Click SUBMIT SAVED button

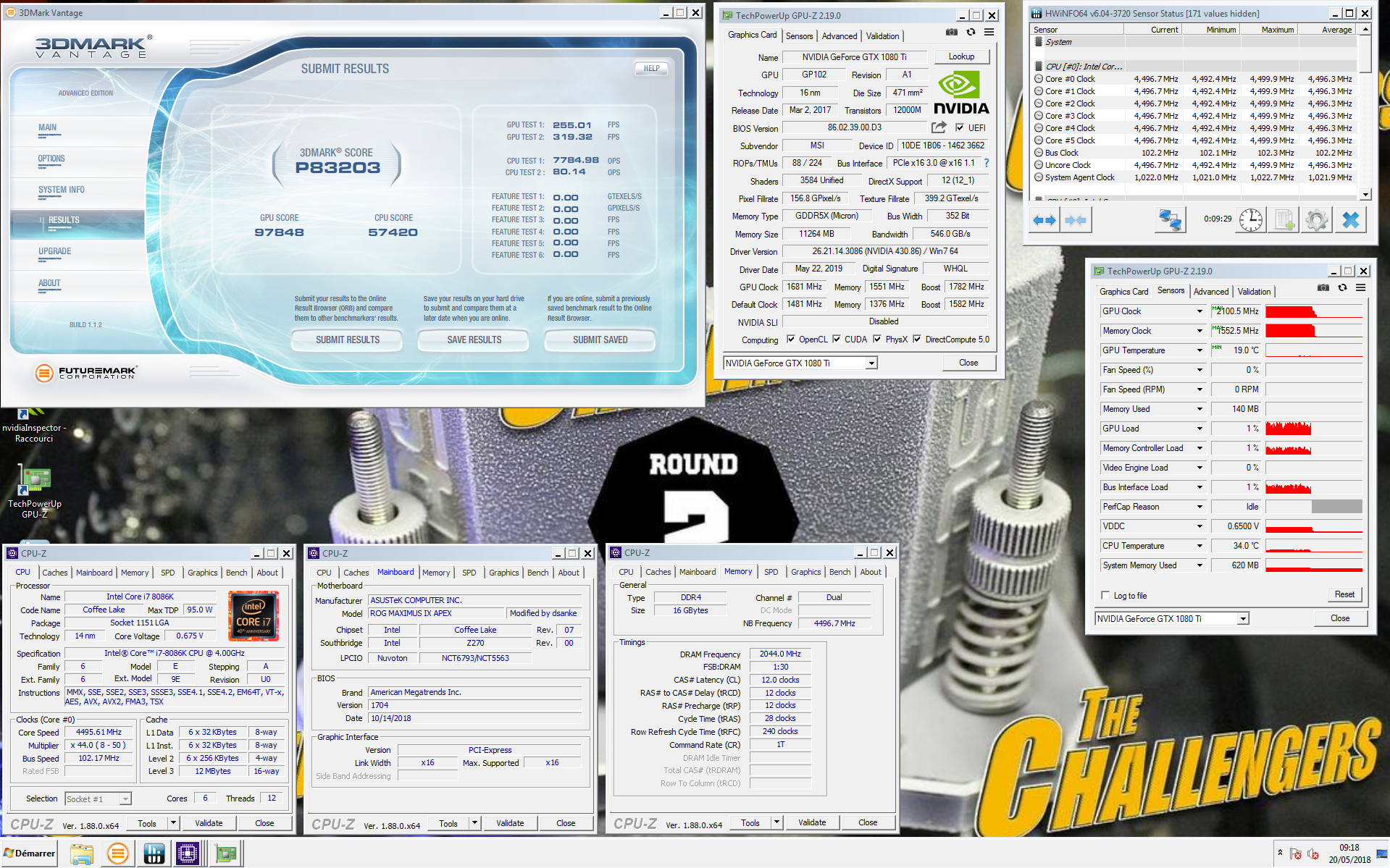pos(600,340)
